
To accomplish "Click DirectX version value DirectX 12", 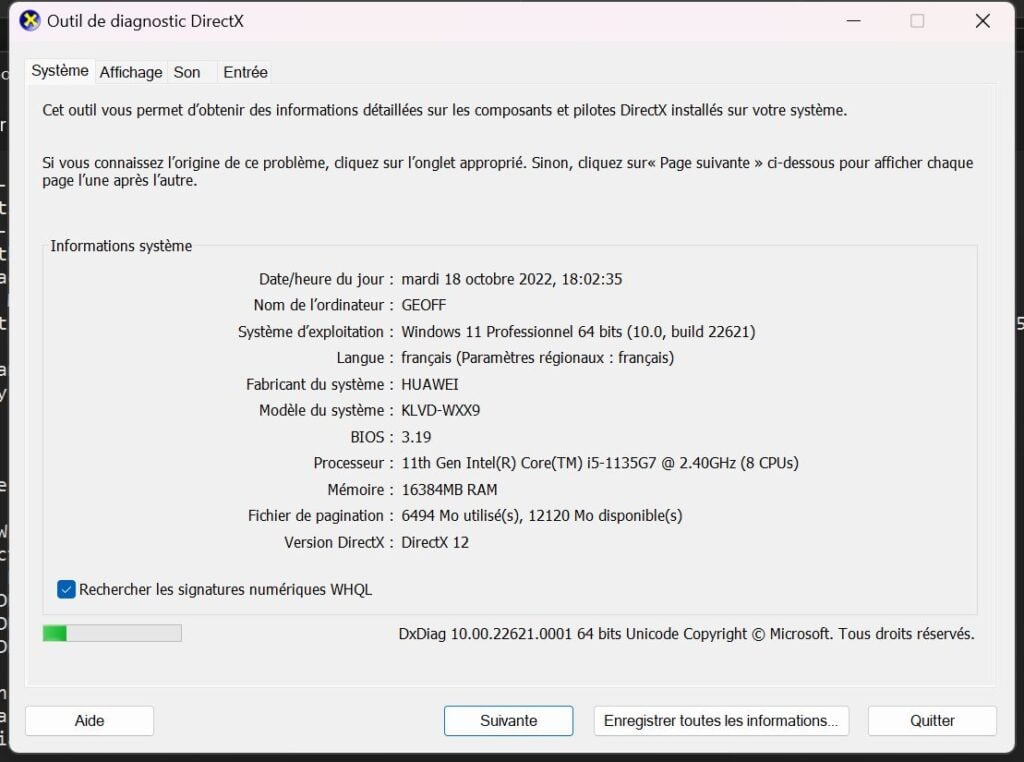I will [x=435, y=543].
